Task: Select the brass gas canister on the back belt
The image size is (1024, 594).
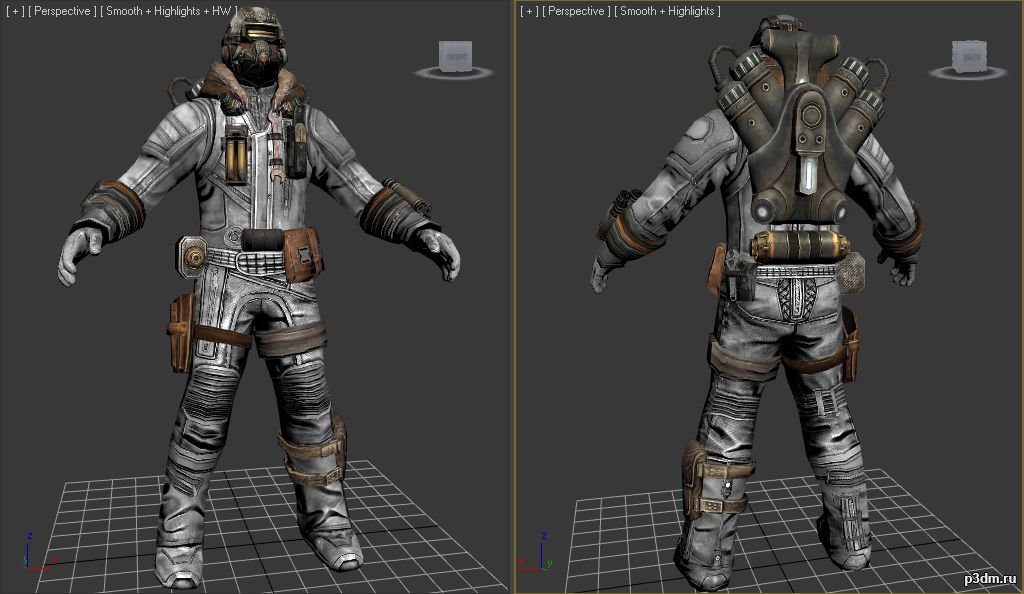Action: click(799, 246)
